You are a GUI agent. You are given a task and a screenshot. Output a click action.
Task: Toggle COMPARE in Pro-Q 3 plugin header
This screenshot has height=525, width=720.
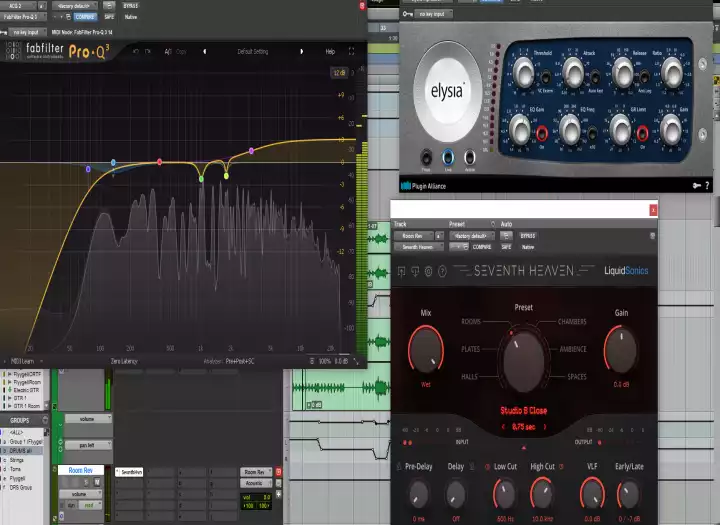(85, 17)
